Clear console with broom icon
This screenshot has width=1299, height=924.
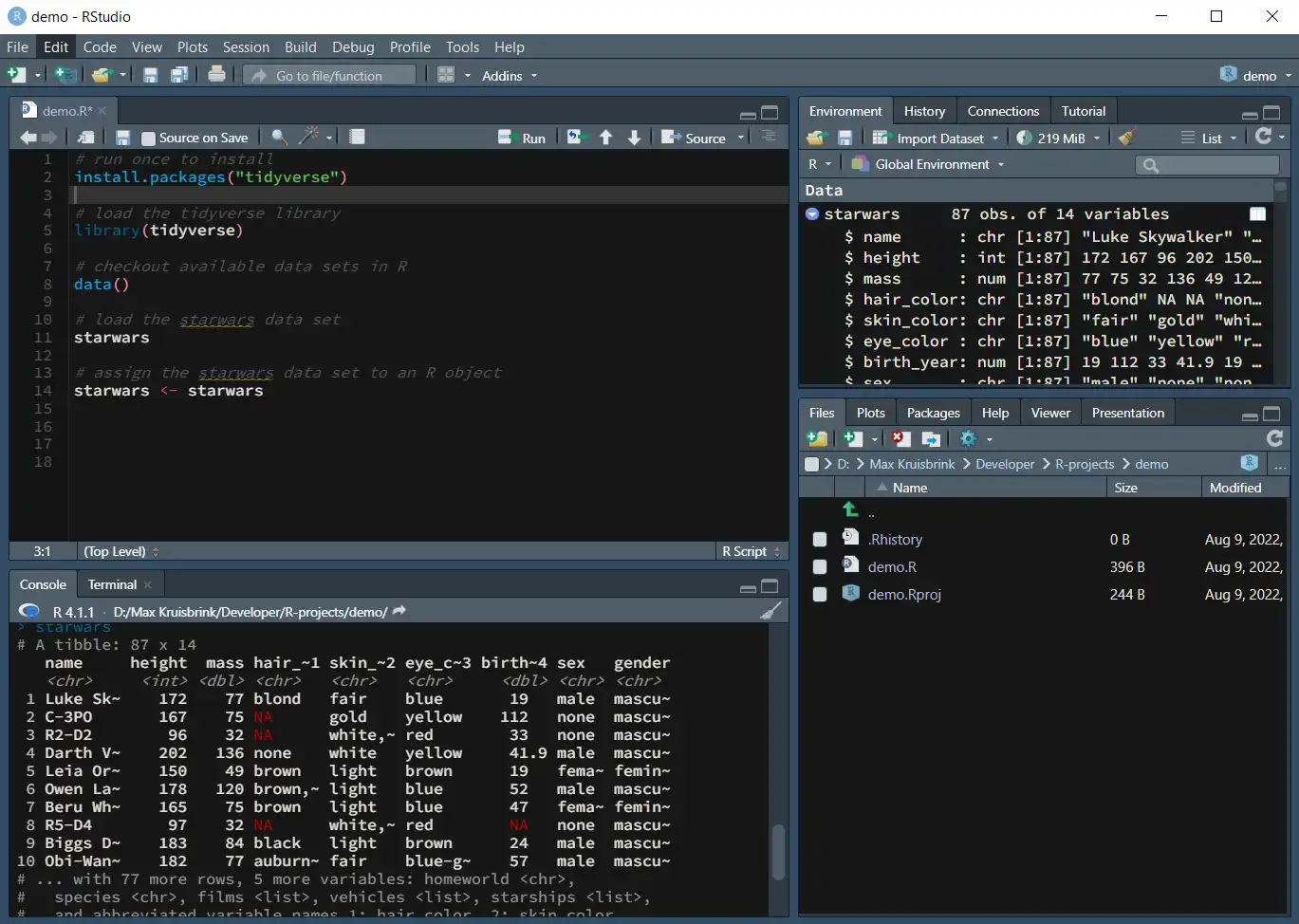[771, 611]
